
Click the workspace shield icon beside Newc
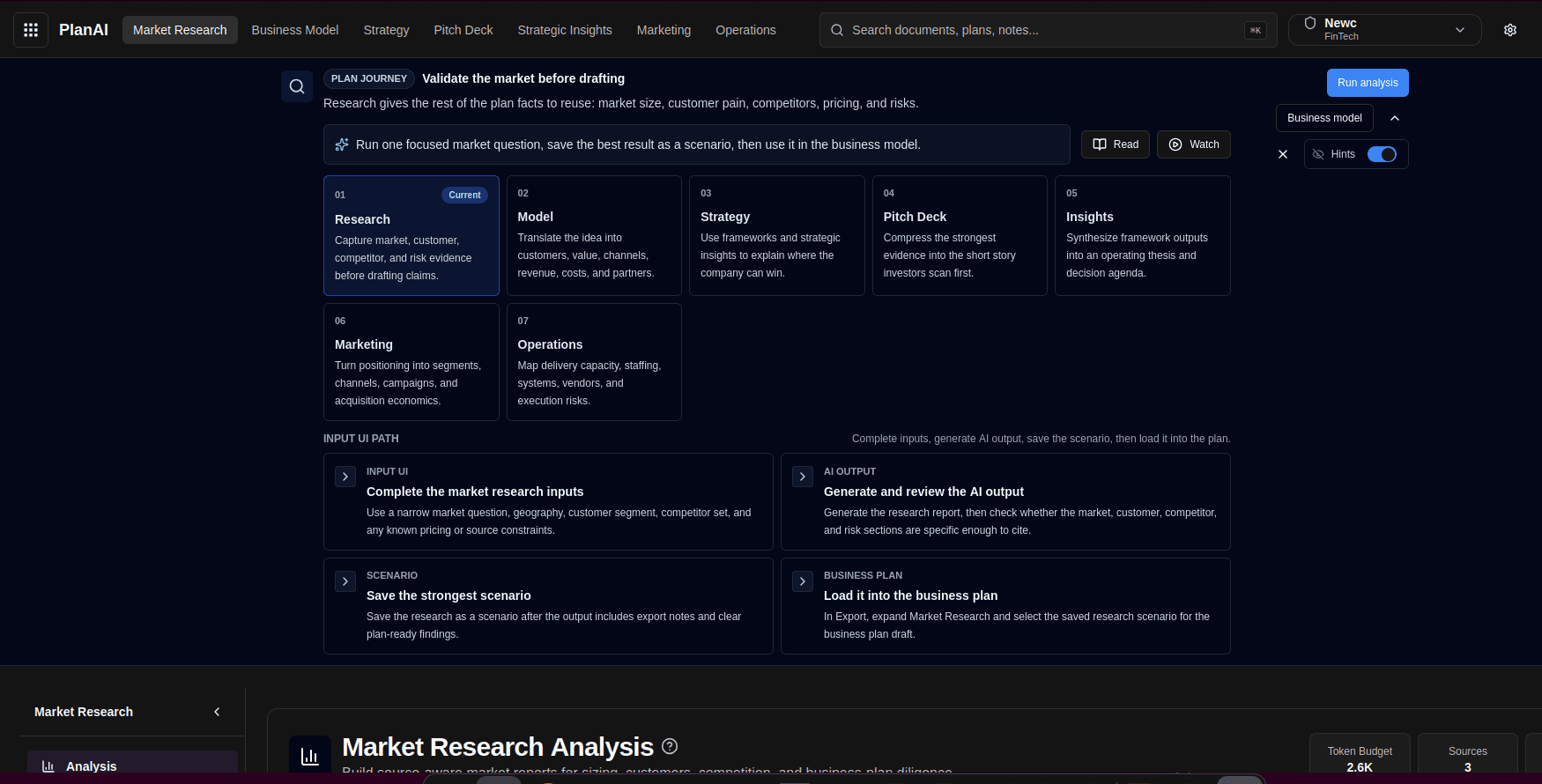tap(1310, 24)
